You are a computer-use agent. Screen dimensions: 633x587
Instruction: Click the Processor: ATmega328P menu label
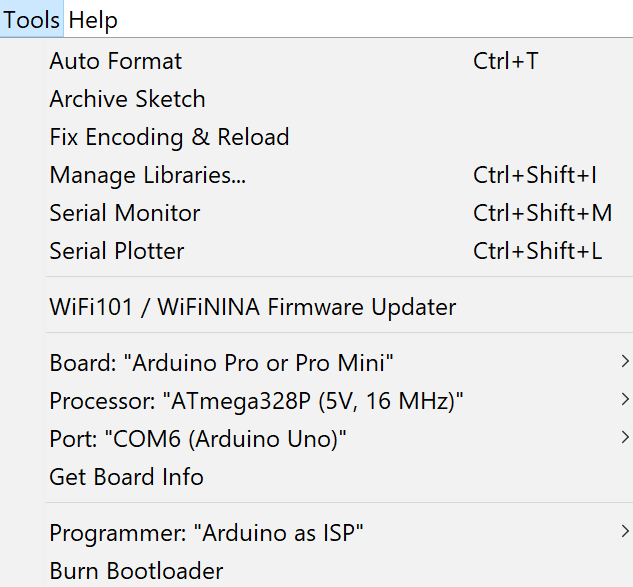pyautogui.click(x=256, y=401)
